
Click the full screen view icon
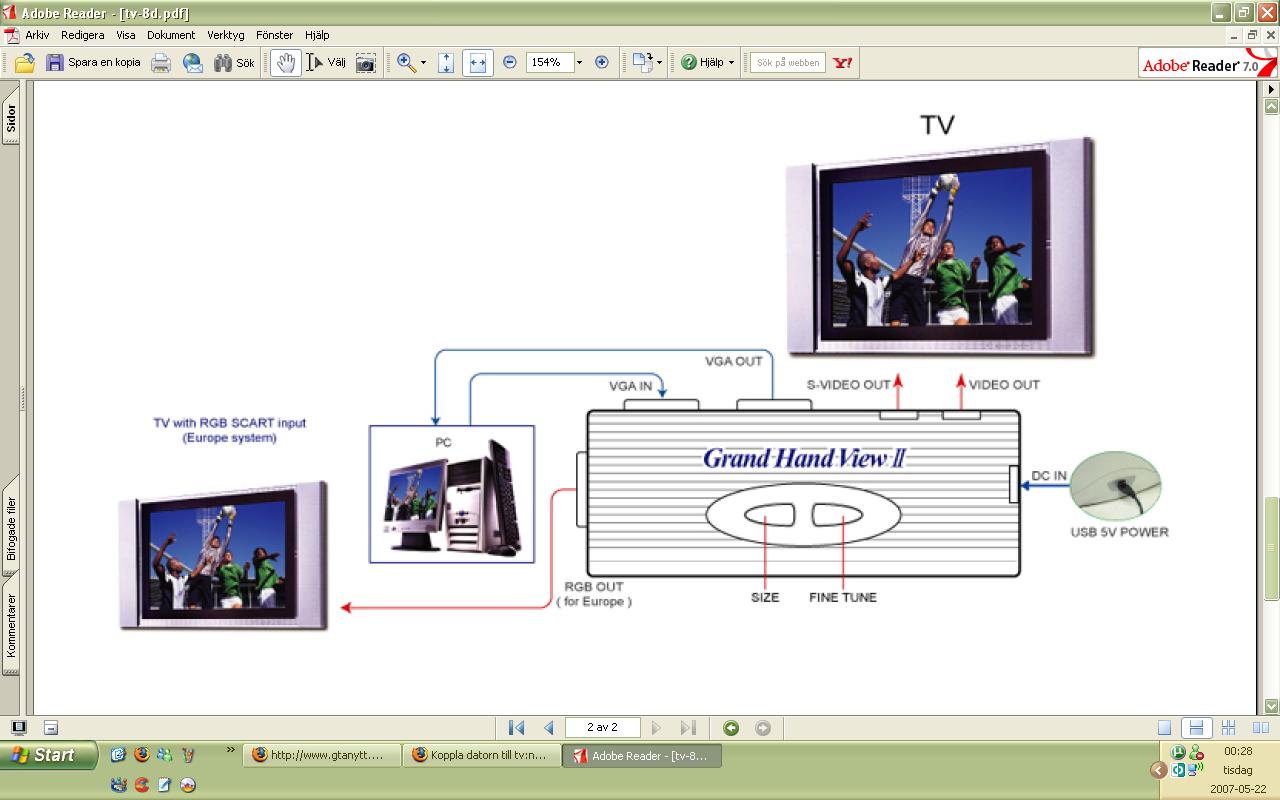pyautogui.click(x=18, y=728)
